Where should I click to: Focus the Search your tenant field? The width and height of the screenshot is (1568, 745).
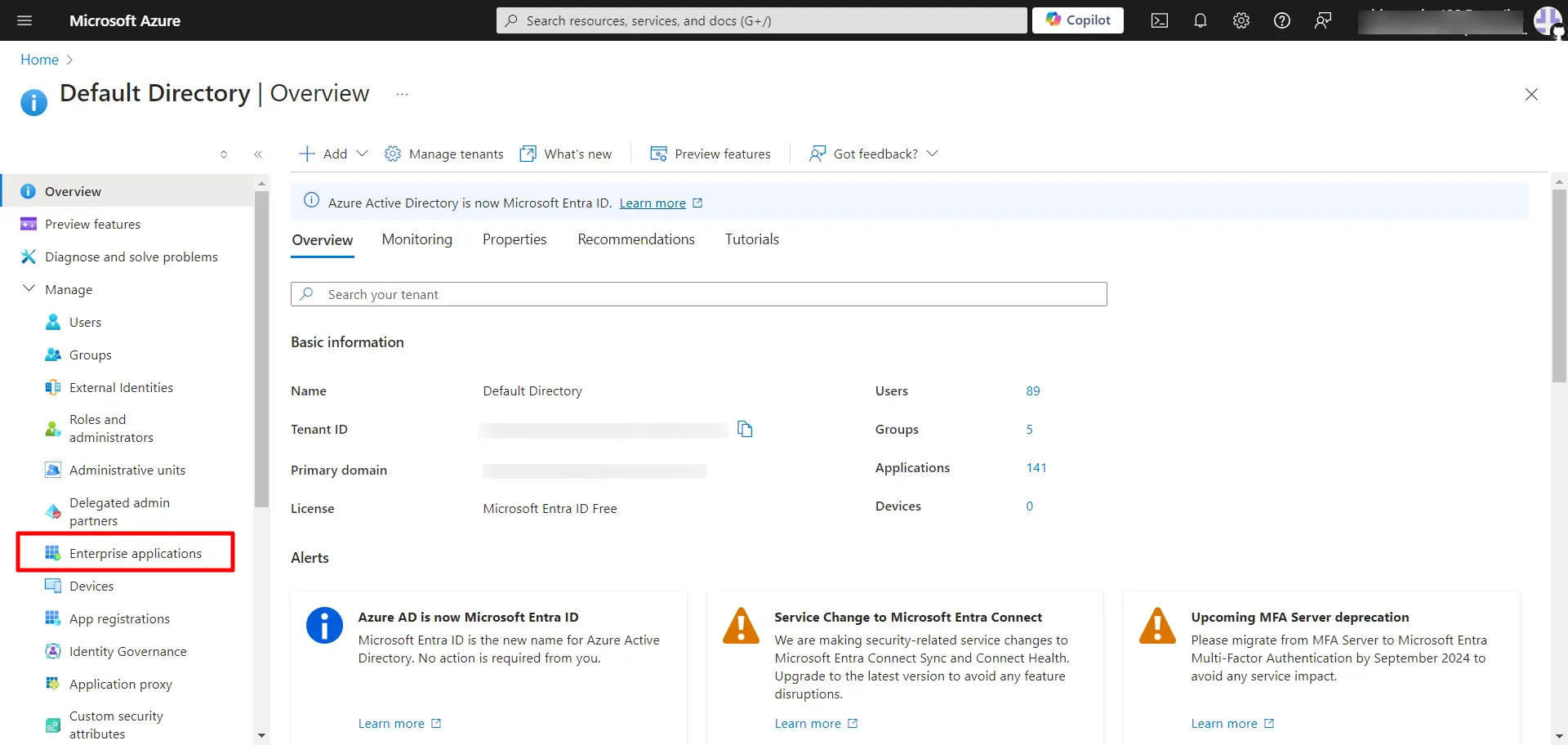[x=699, y=294]
